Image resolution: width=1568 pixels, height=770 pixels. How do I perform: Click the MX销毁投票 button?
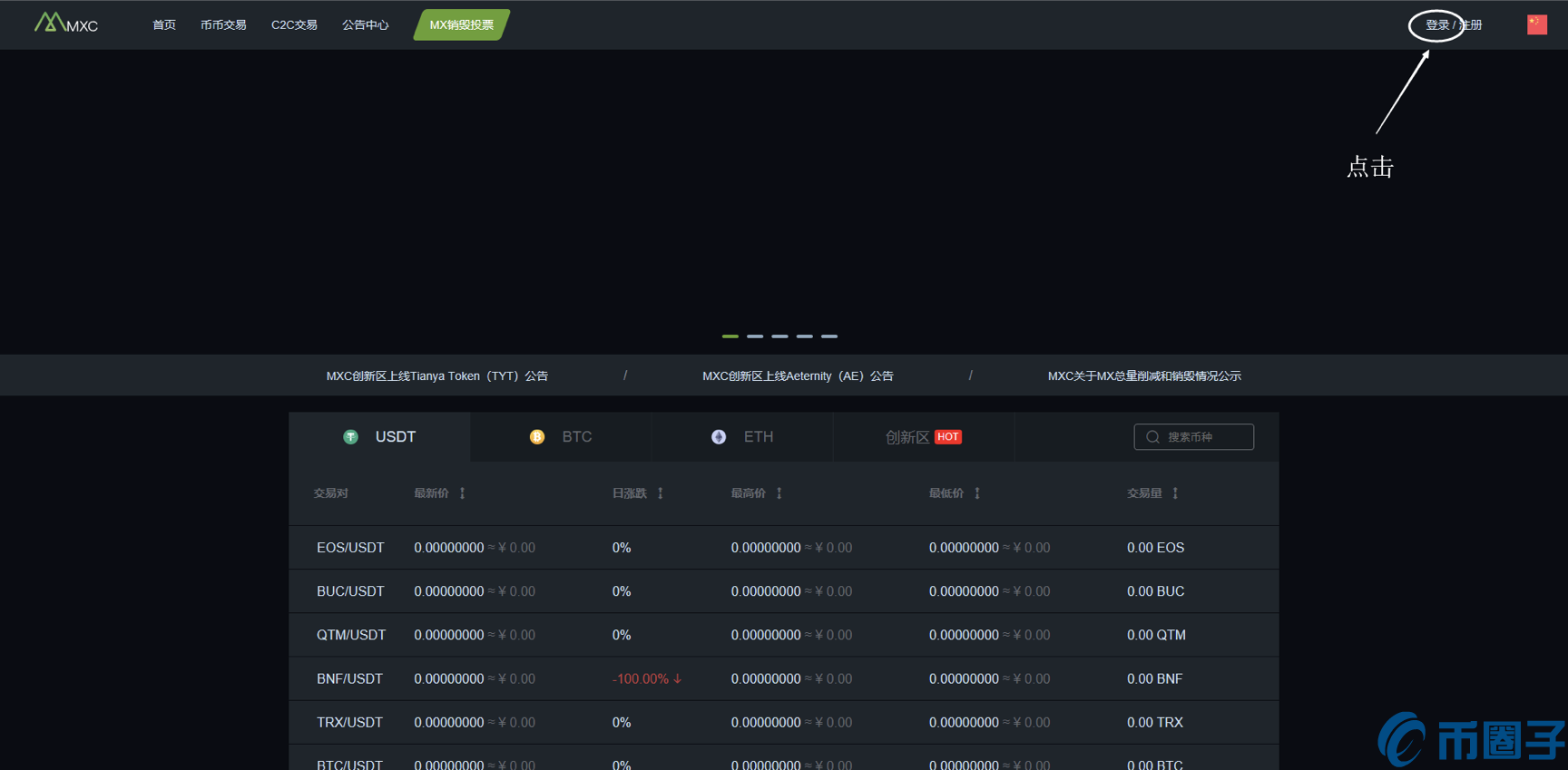click(462, 25)
